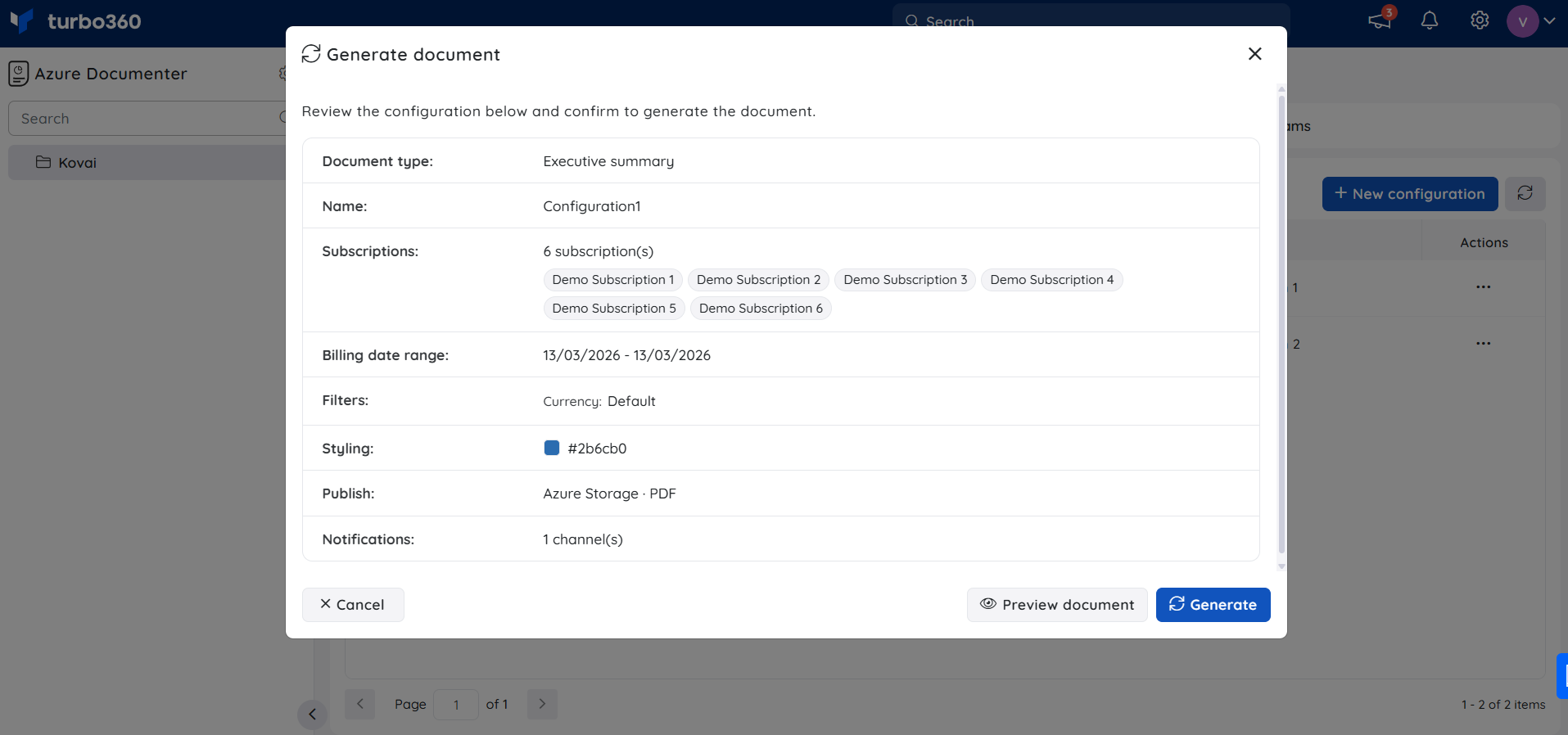Screen dimensions: 1568x735
Task: Click the sidebar Search field
Action: (x=147, y=119)
